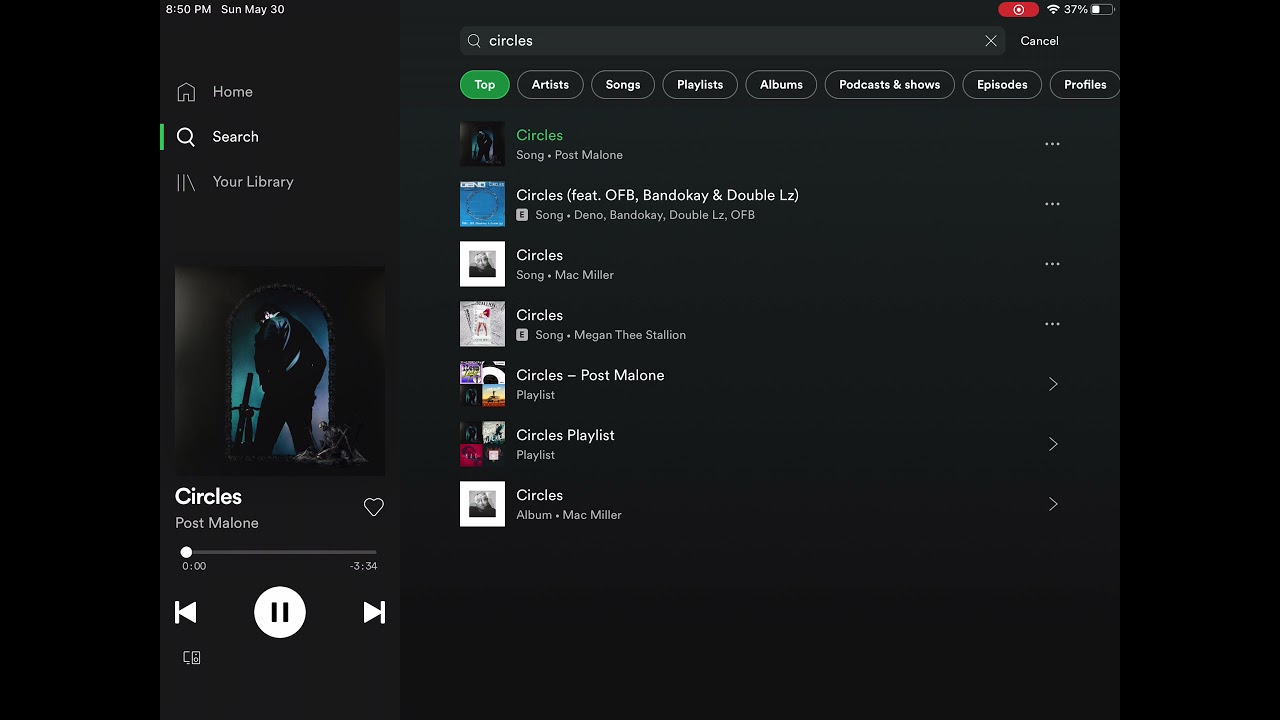Skip to the previous track

coord(186,612)
